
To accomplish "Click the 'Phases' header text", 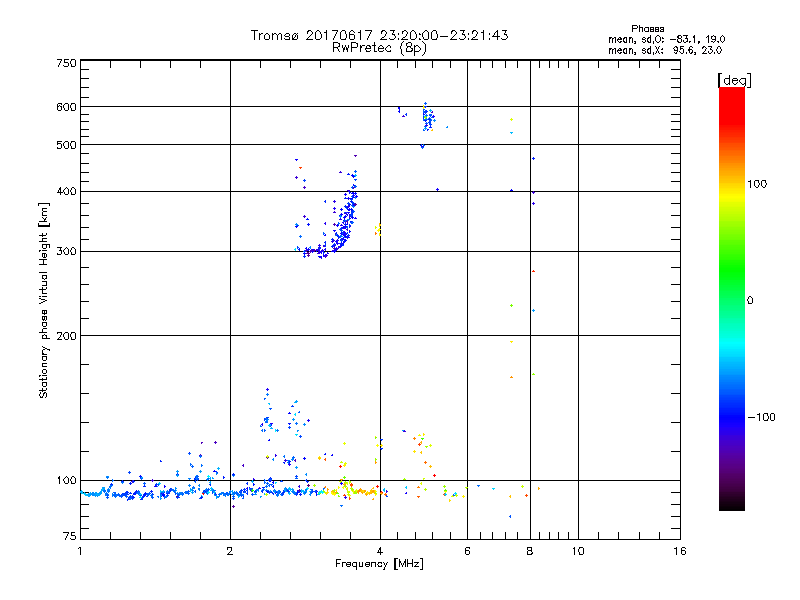I will coord(647,29).
